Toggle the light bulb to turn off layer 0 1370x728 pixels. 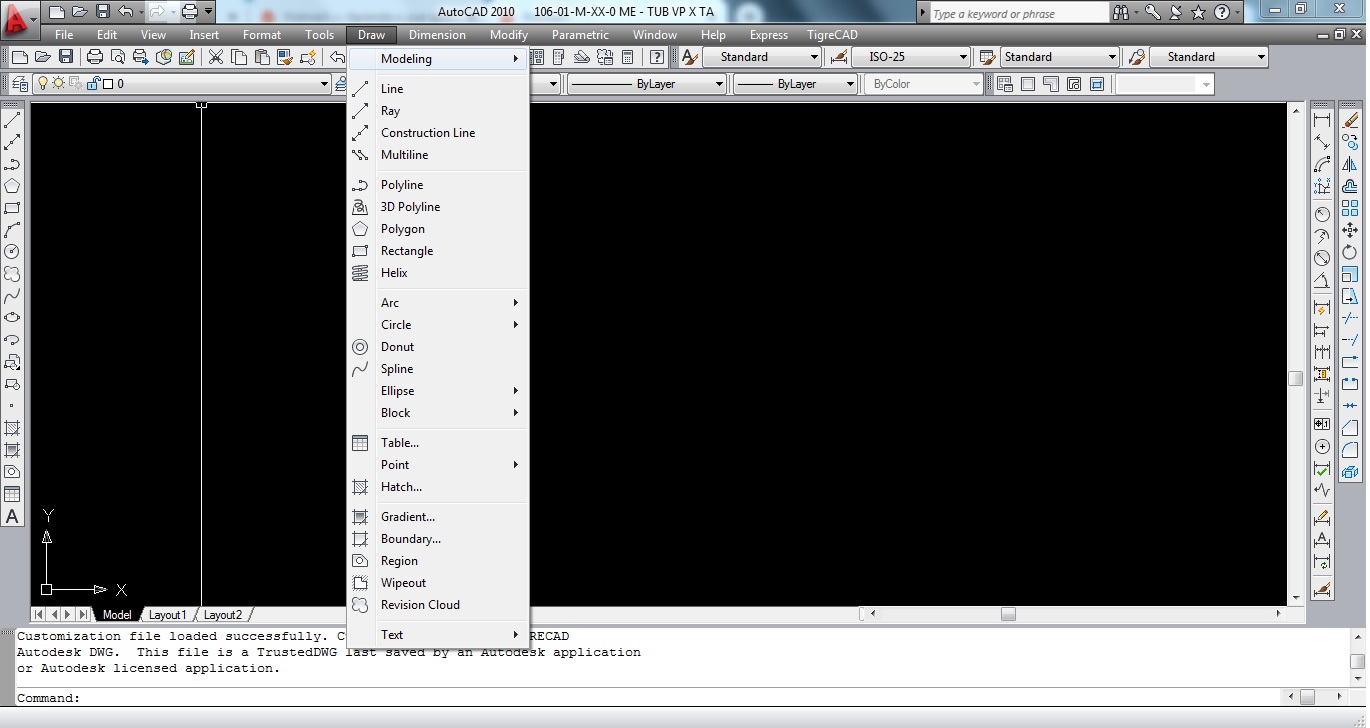click(43, 84)
